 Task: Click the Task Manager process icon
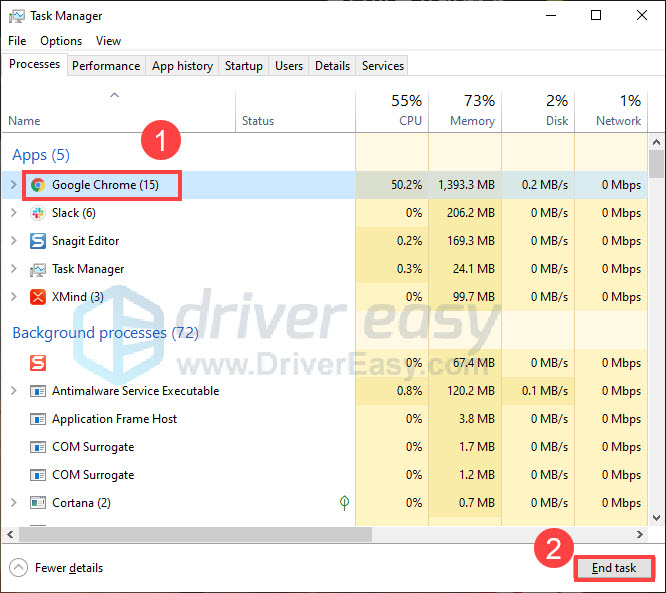[38, 269]
